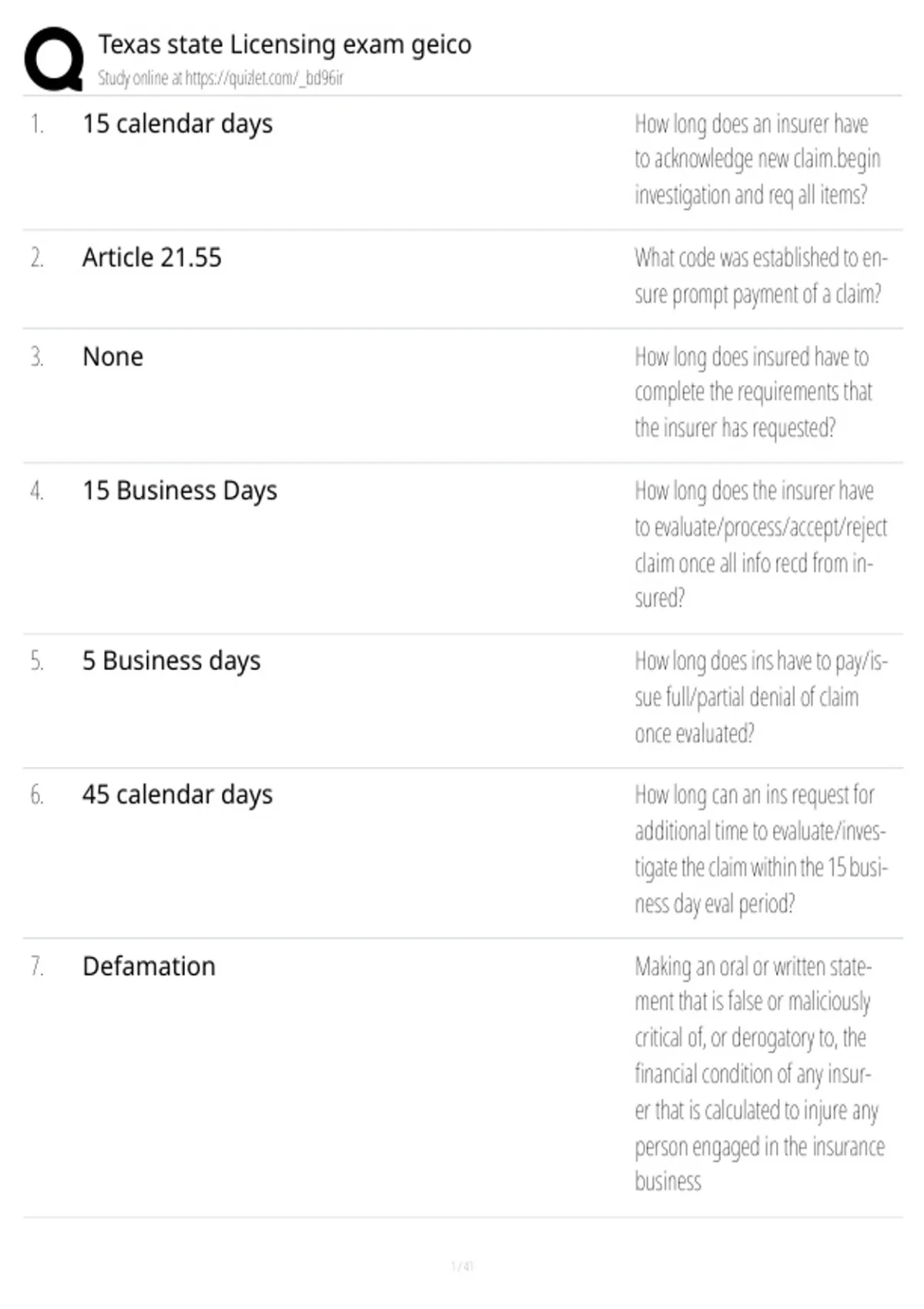Click the row number 7 marker

pyautogui.click(x=37, y=966)
